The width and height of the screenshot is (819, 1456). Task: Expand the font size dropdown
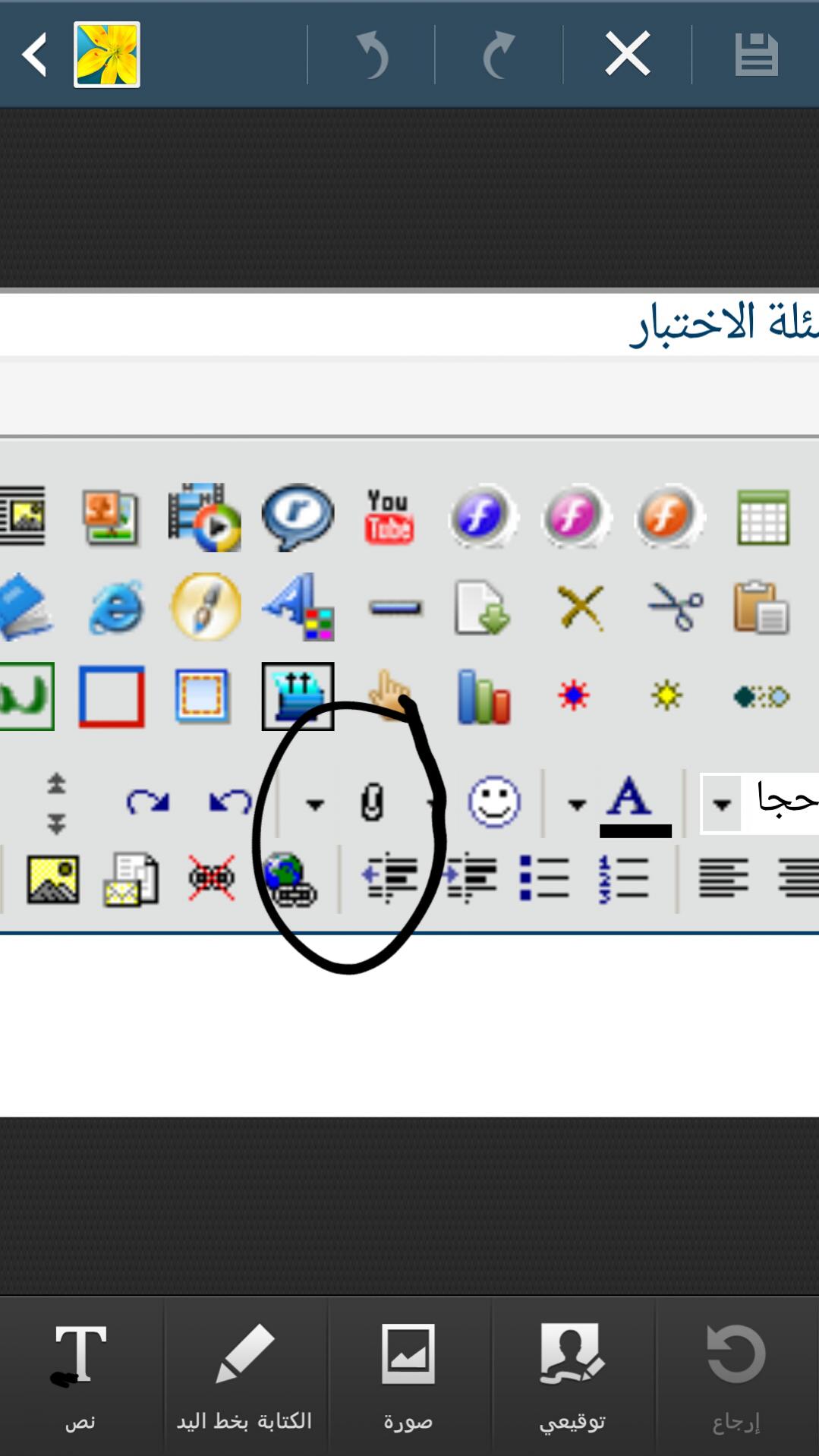coord(722,803)
